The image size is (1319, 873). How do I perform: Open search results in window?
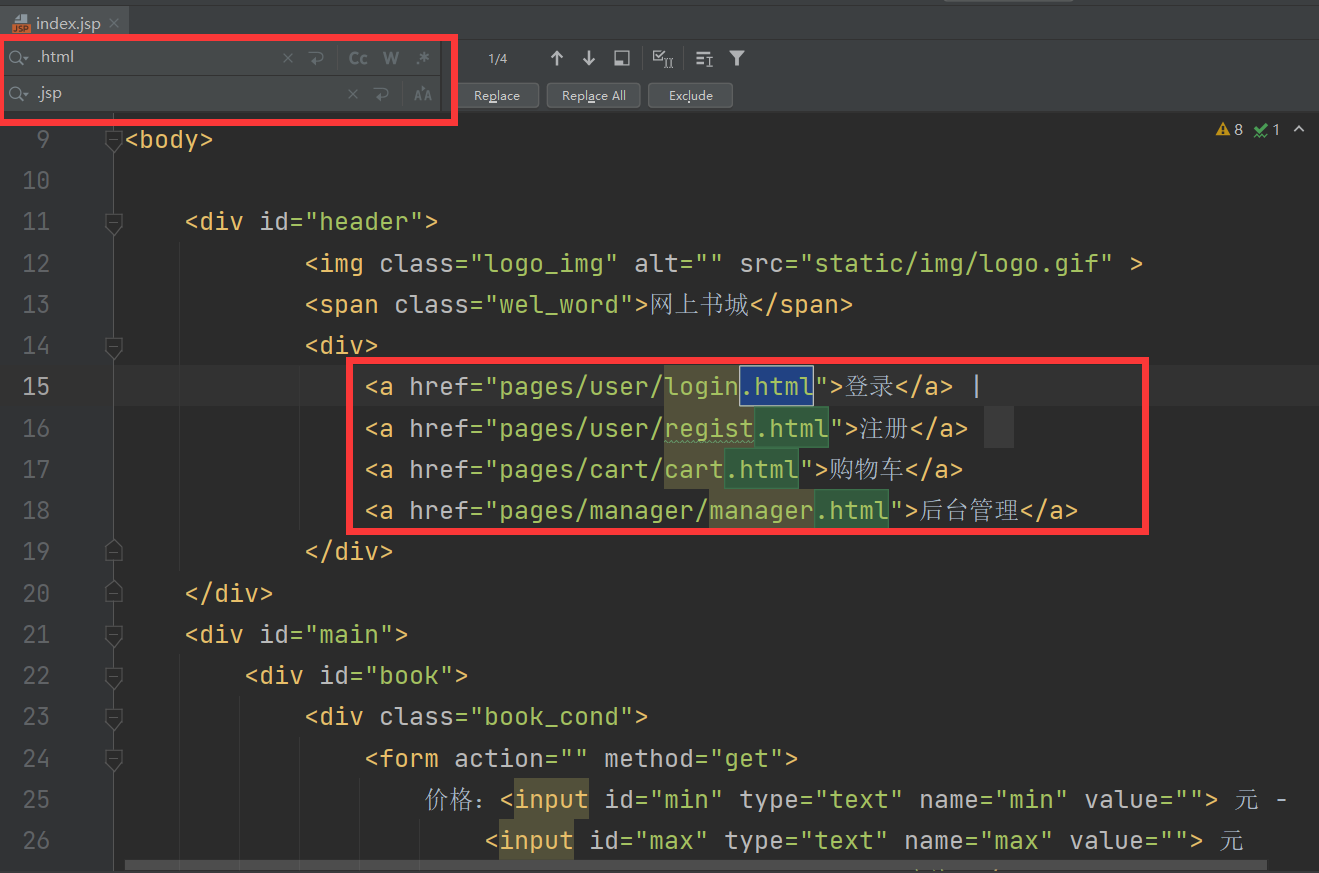pyautogui.click(x=621, y=59)
